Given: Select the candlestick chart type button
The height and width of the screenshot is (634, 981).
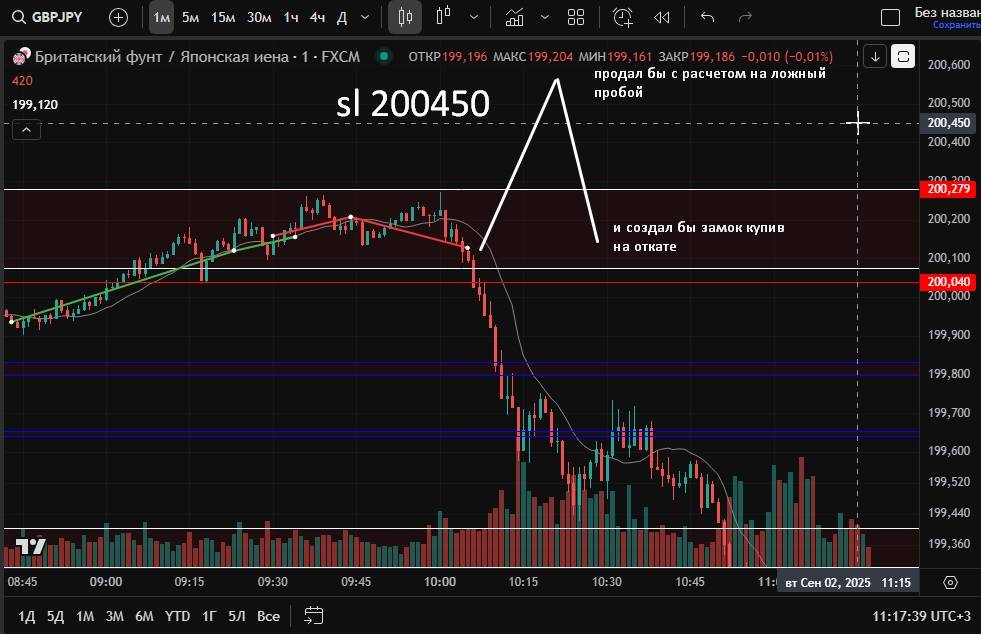Looking at the screenshot, I should click(x=405, y=17).
